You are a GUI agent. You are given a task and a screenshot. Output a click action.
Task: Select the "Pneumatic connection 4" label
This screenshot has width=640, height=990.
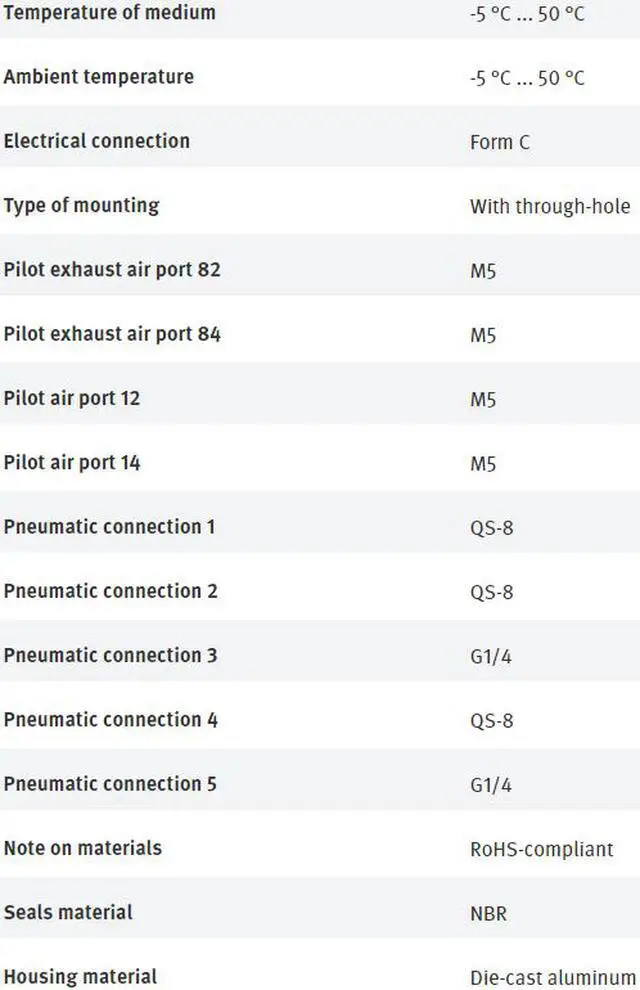click(x=110, y=719)
